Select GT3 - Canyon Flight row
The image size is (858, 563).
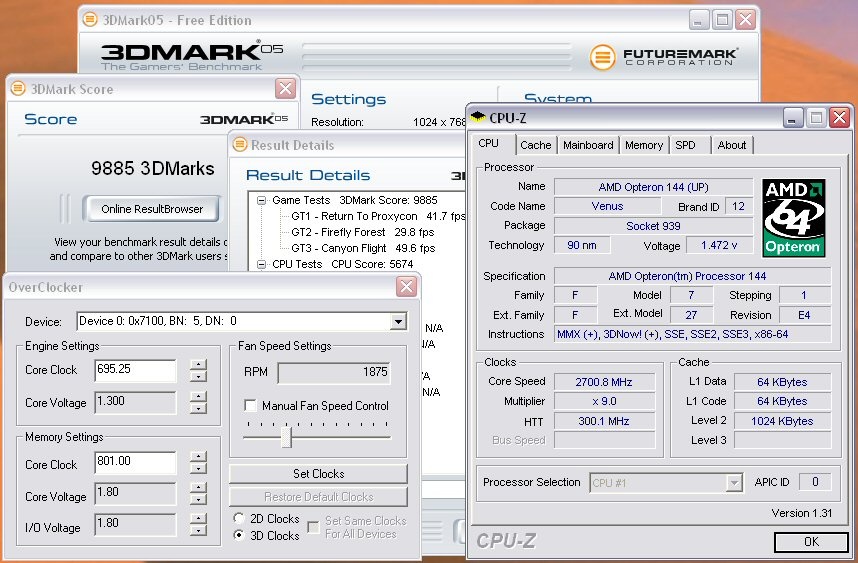tap(363, 248)
